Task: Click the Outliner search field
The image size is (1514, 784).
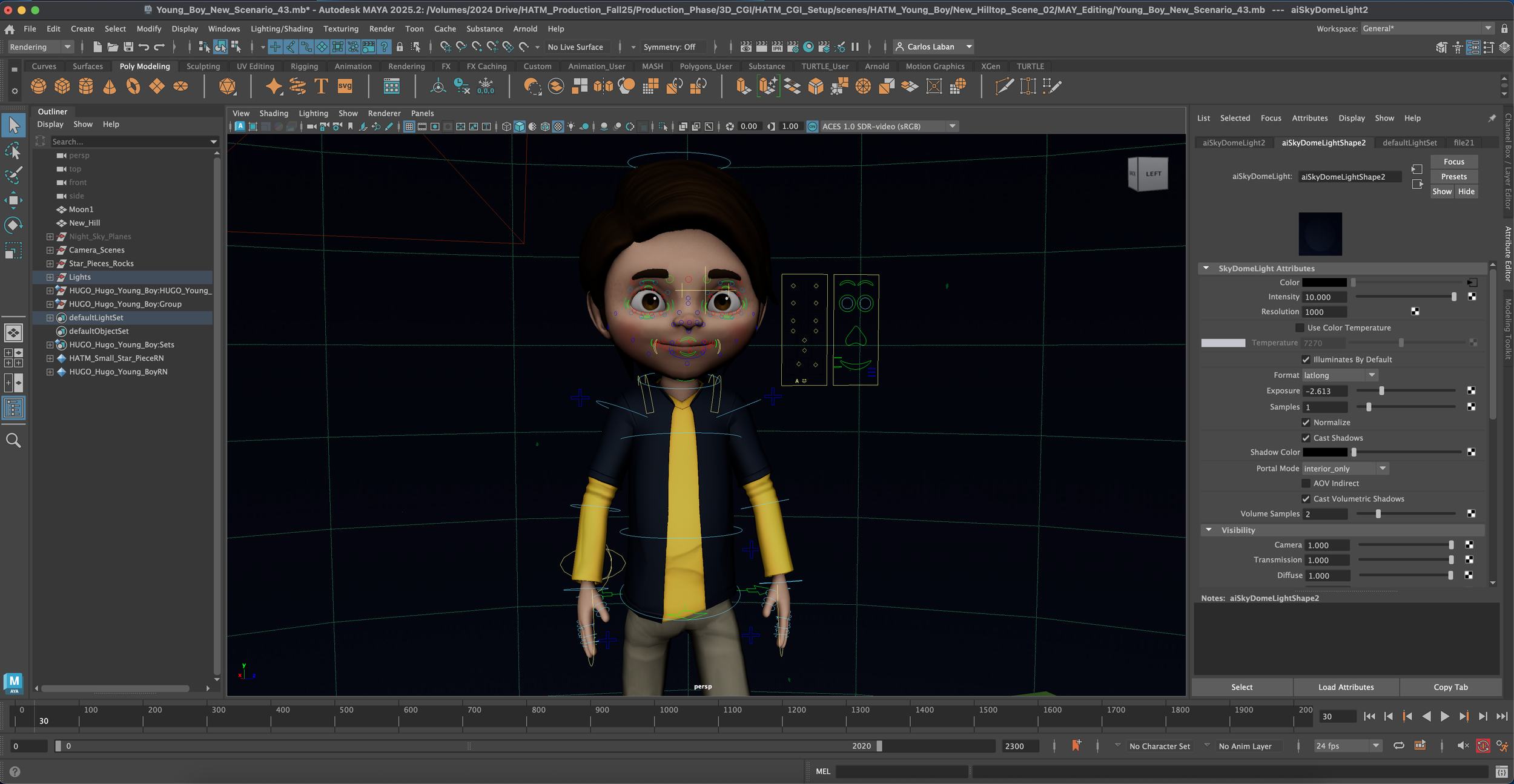Action: coord(130,142)
